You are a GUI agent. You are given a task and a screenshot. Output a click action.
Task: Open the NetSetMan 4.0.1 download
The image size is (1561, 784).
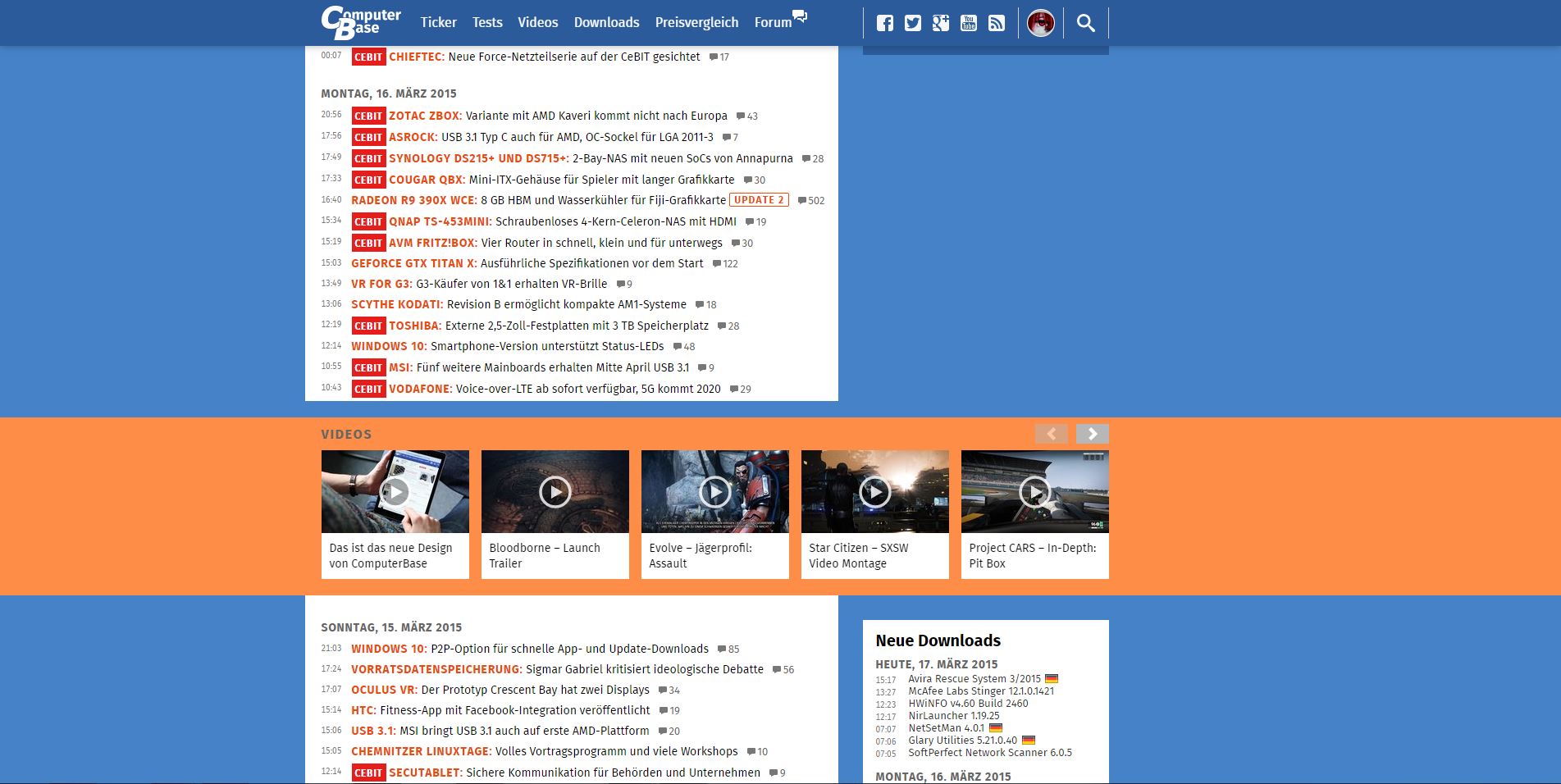tap(946, 728)
